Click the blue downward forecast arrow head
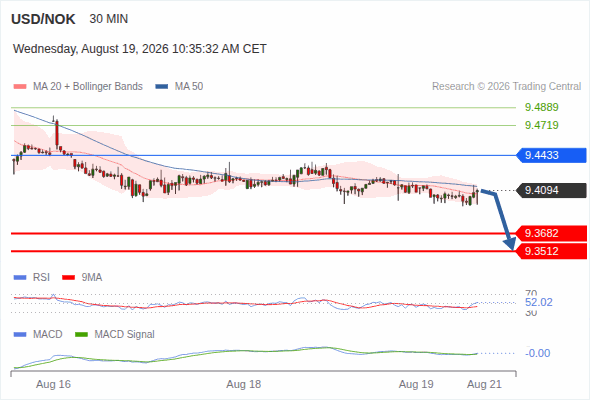This screenshot has width=590, height=400. click(x=510, y=244)
